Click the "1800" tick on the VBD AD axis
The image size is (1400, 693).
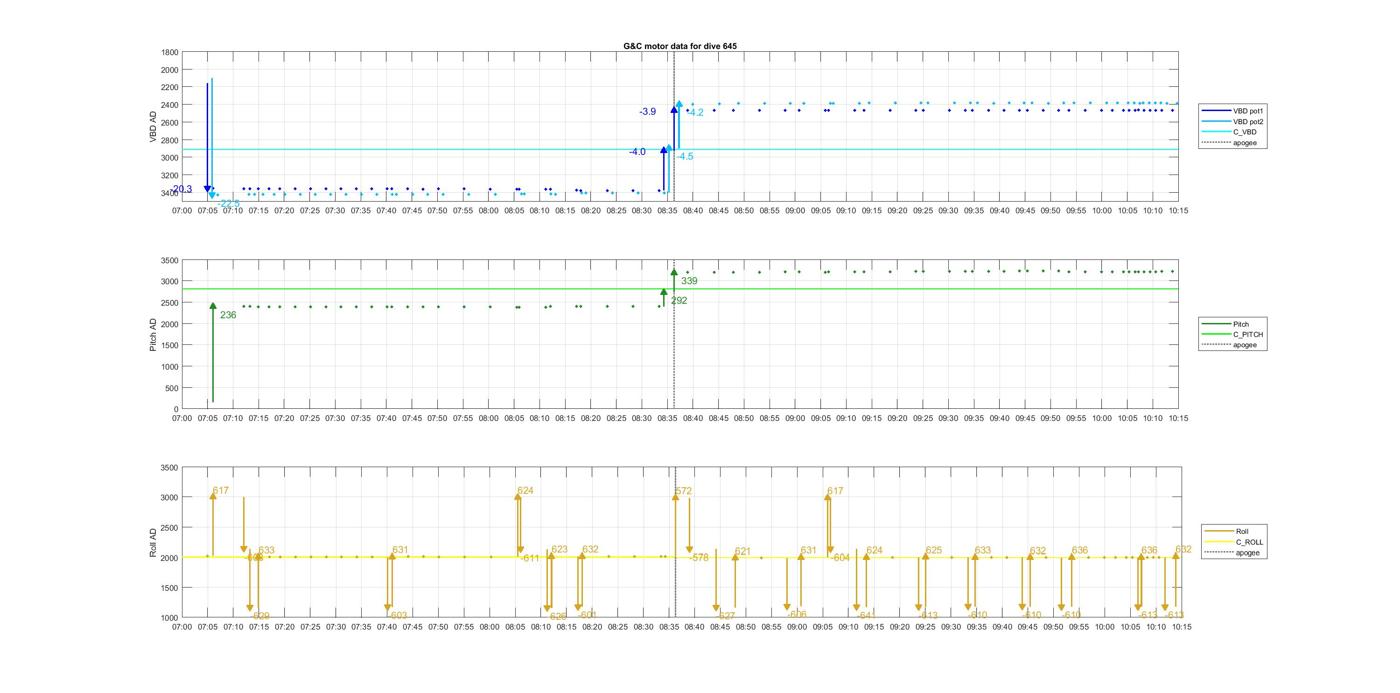tap(170, 52)
